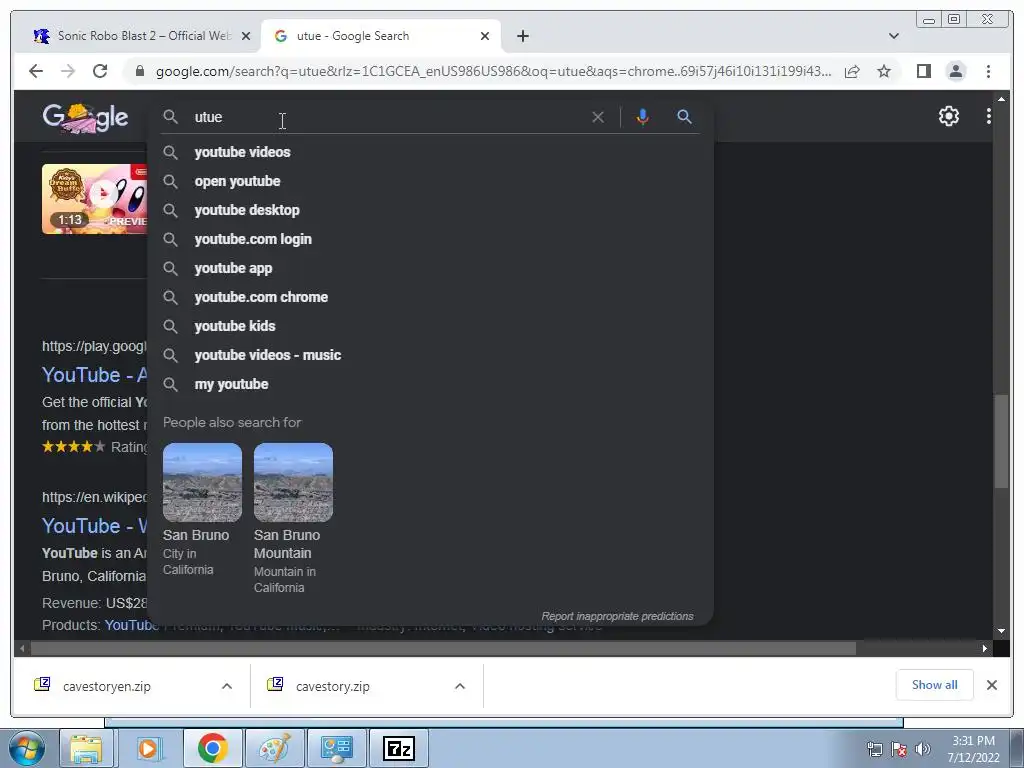Play the Kirby's Dream Buffet video preview
The image size is (1024, 768).
click(x=95, y=199)
